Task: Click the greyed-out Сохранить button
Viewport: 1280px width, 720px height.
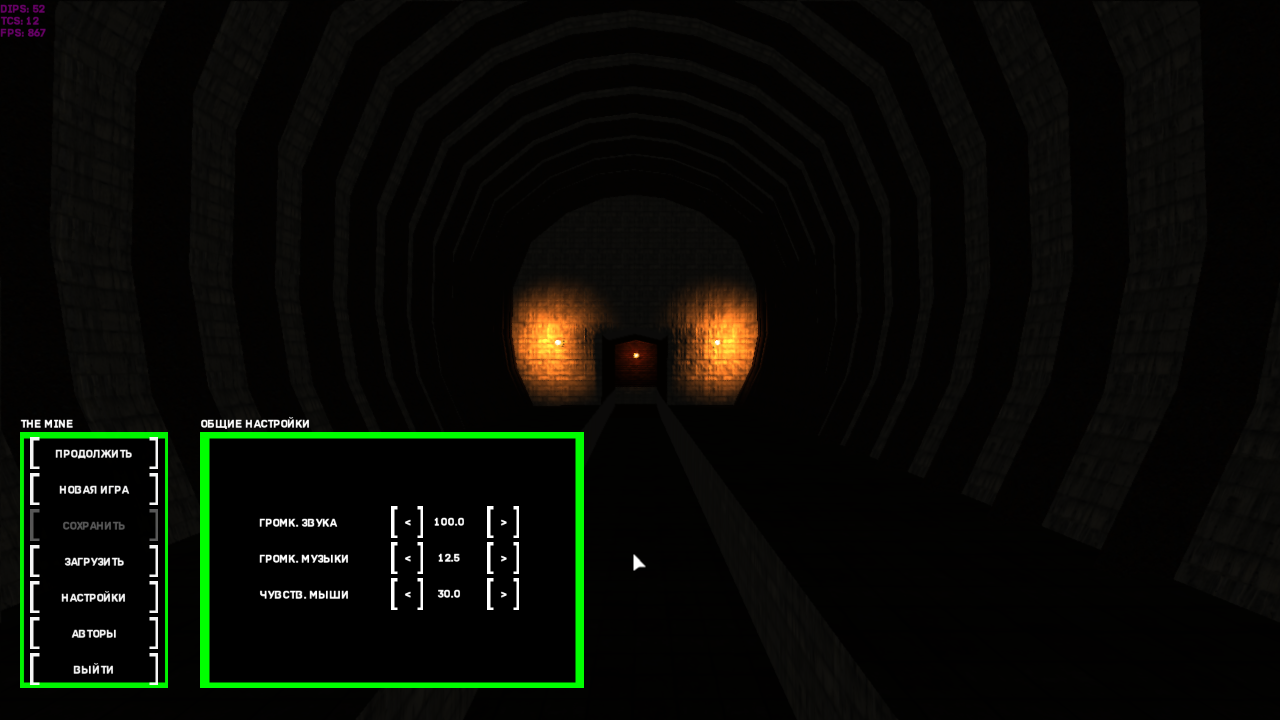Action: coord(94,525)
